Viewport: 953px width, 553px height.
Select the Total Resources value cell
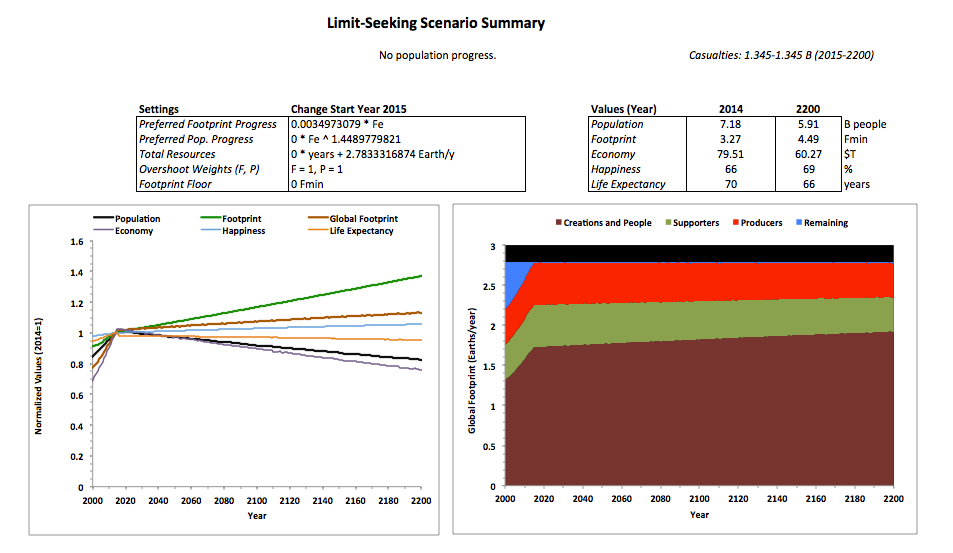coord(406,154)
